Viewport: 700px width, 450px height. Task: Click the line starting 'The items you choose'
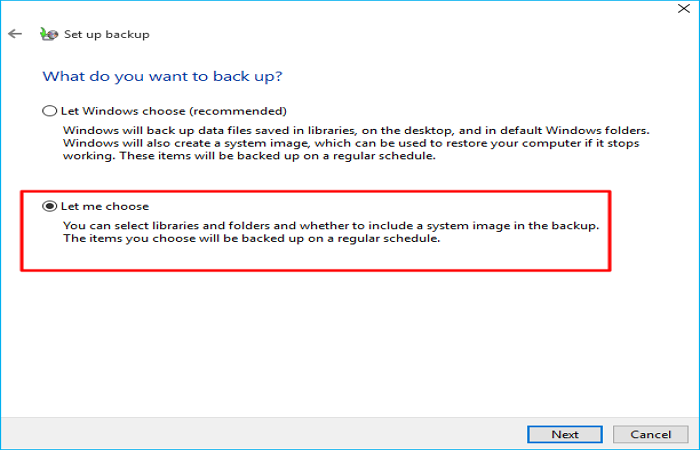tap(252, 240)
